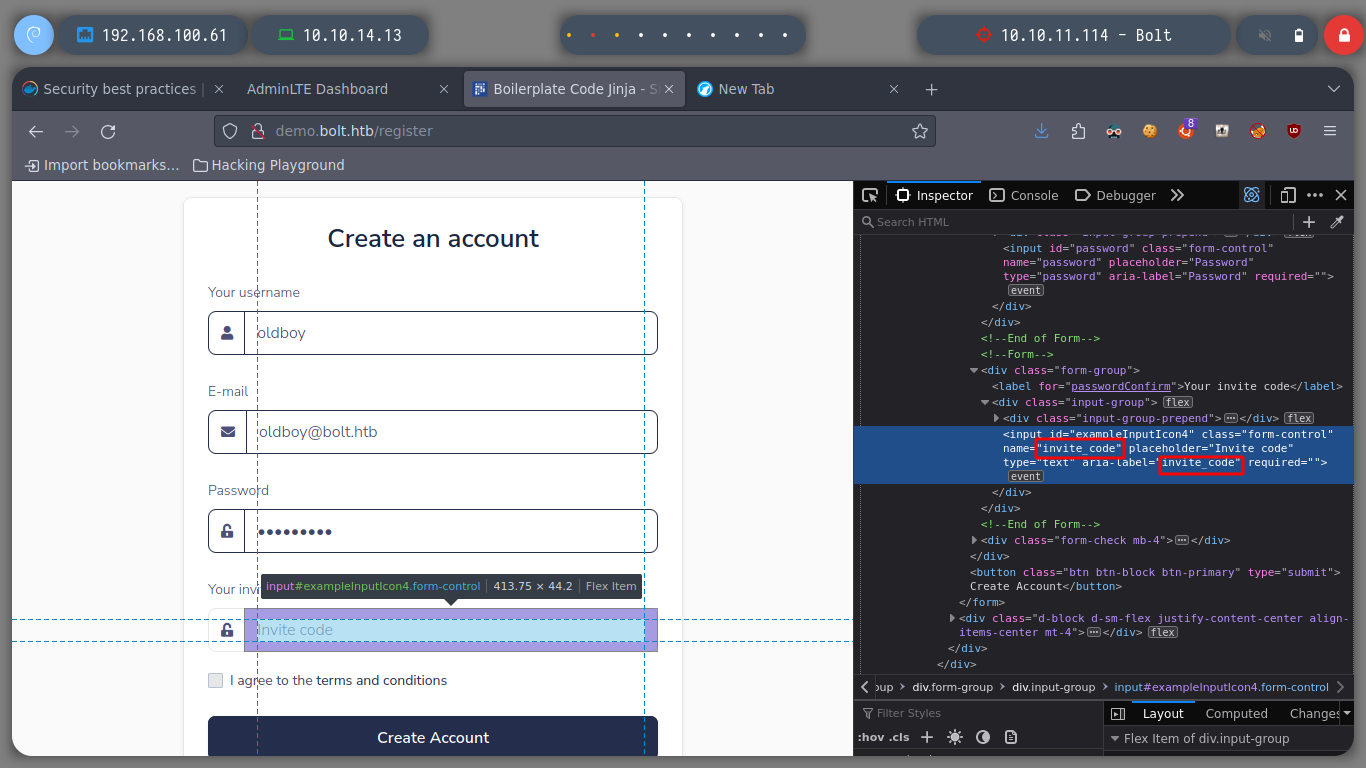The image size is (1366, 768).
Task: Select div.input-group in the breadcrumbs
Action: coord(1053,687)
